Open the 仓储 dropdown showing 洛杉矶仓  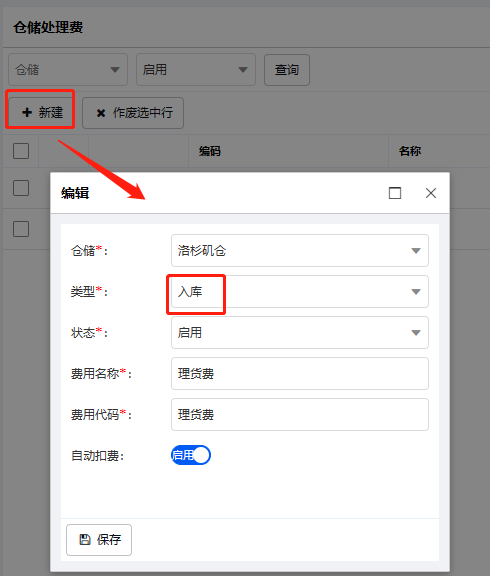(300, 251)
